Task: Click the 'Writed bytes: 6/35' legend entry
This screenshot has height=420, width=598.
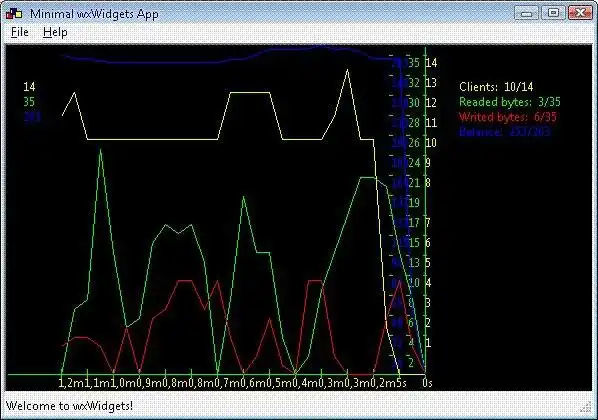Action: point(508,117)
